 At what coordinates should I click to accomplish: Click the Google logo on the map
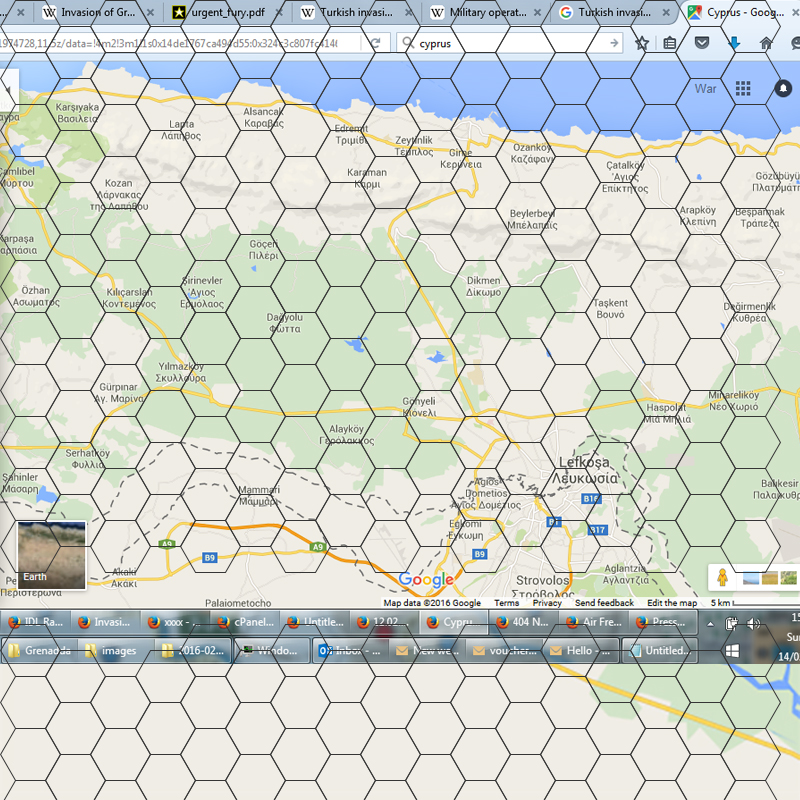(x=426, y=579)
